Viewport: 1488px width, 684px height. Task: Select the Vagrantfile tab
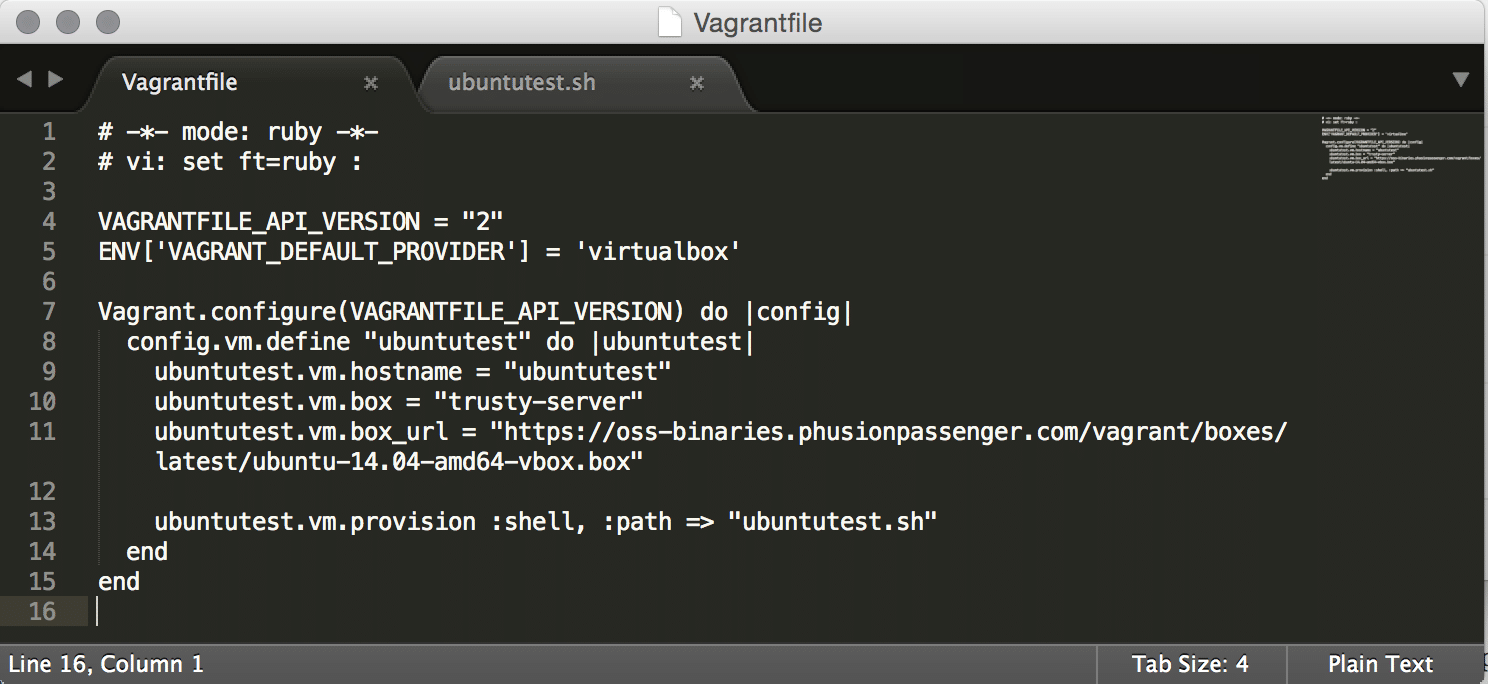(180, 82)
